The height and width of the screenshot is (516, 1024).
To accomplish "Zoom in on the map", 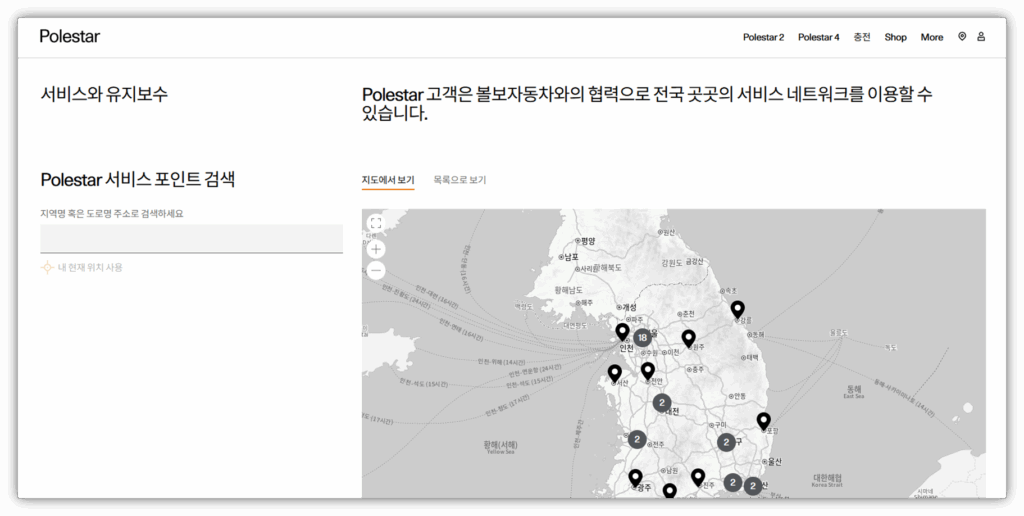I will pos(376,249).
